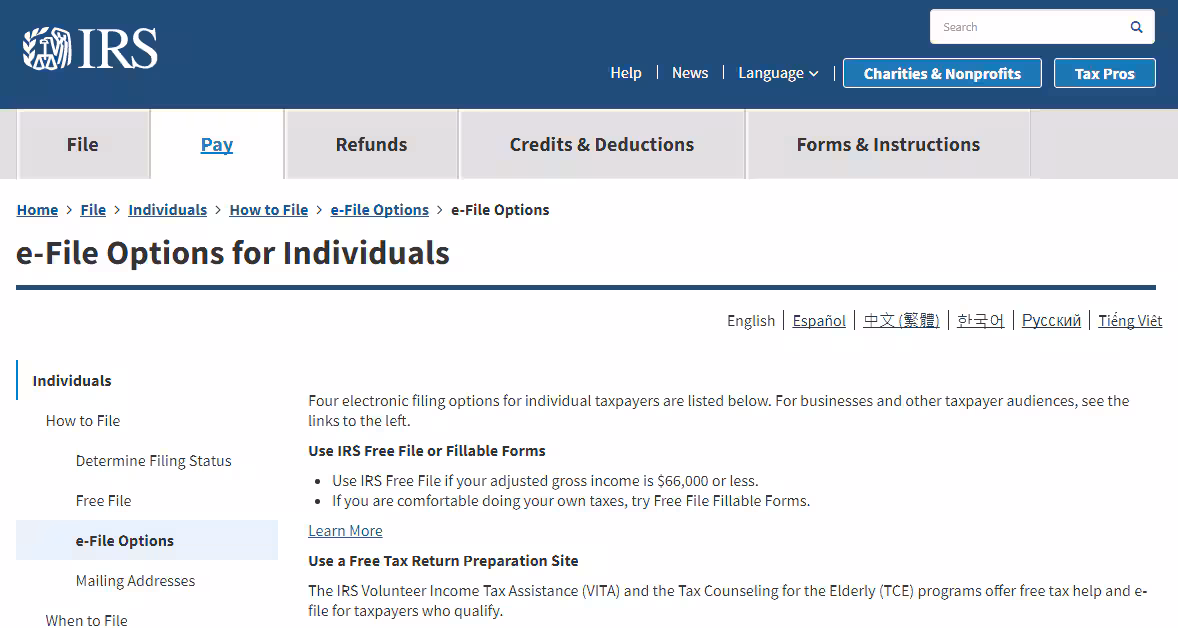Viewport: 1178px width, 628px height.
Task: Click the search magnifier icon
Action: pos(1136,27)
